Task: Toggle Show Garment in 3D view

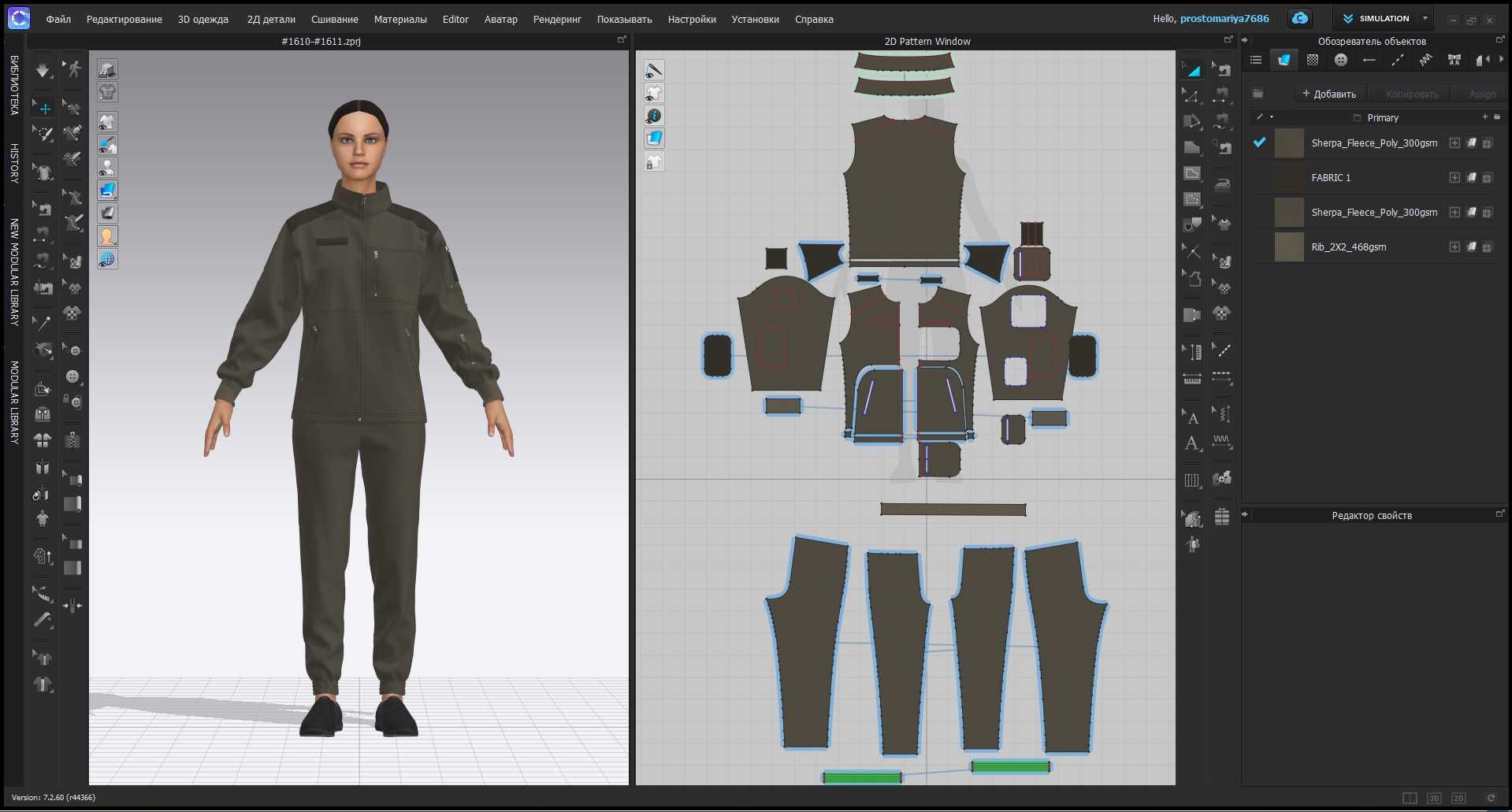Action: (107, 123)
